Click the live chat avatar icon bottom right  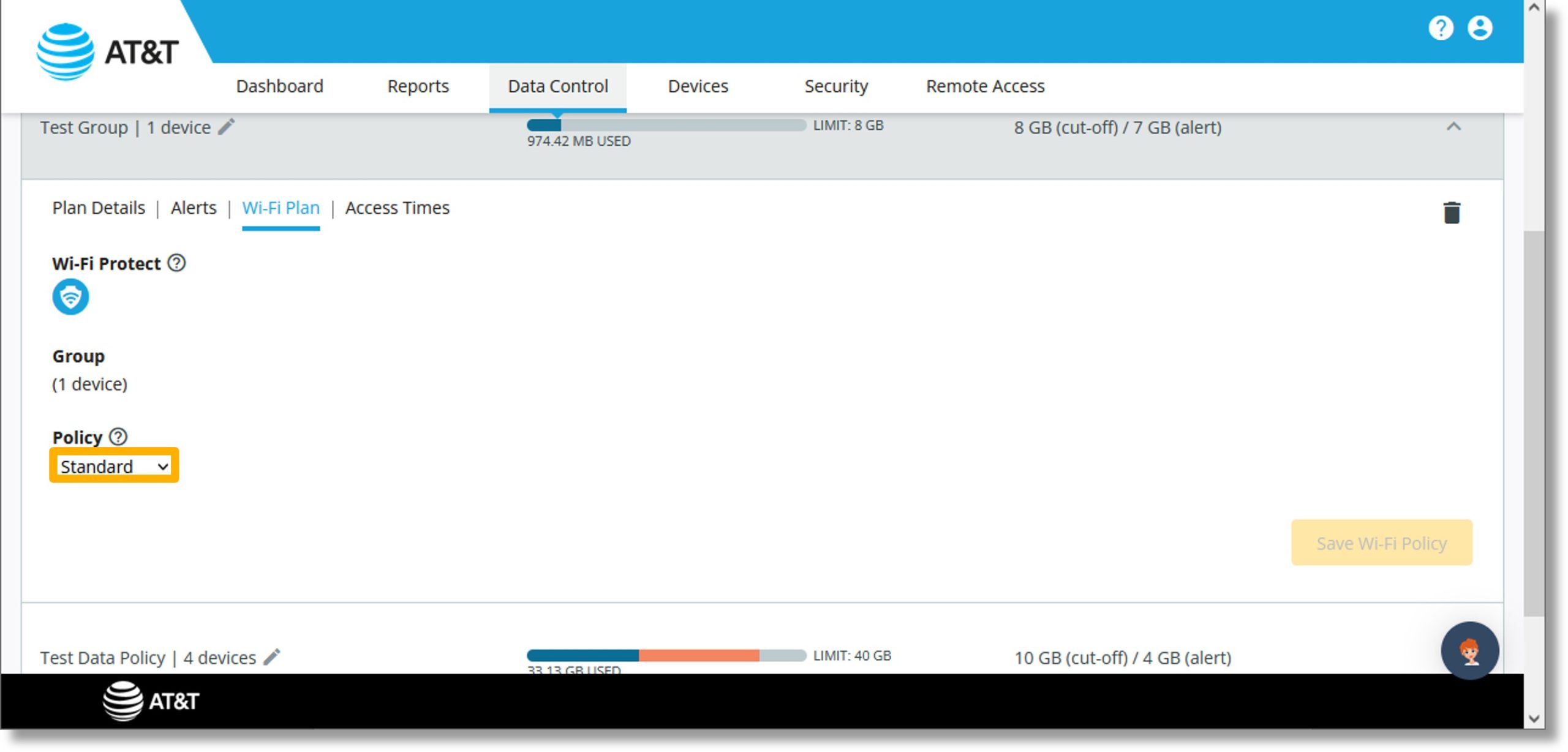(x=1469, y=651)
